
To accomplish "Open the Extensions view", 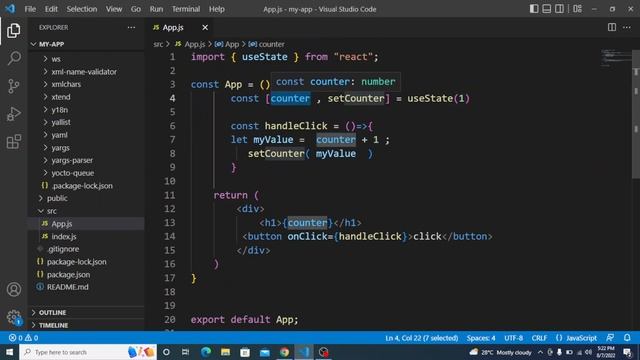I will 13,142.
